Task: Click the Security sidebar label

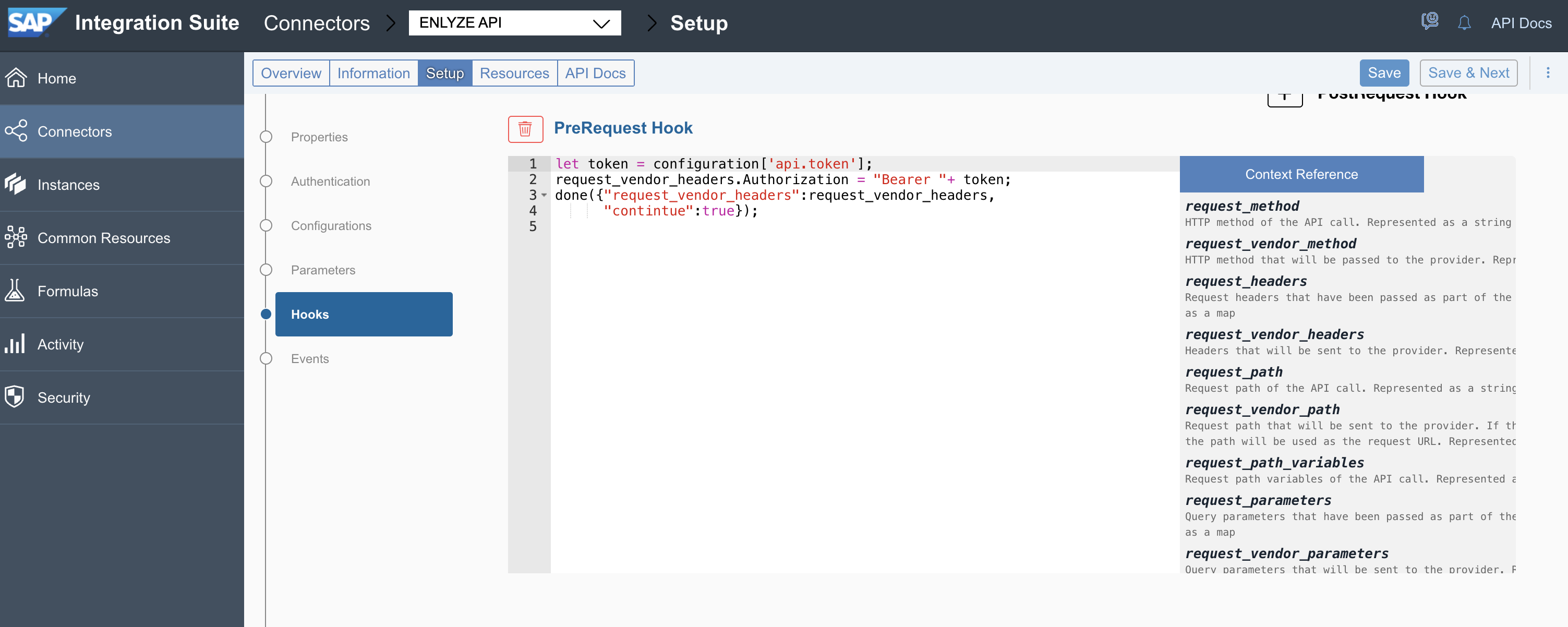Action: [64, 397]
